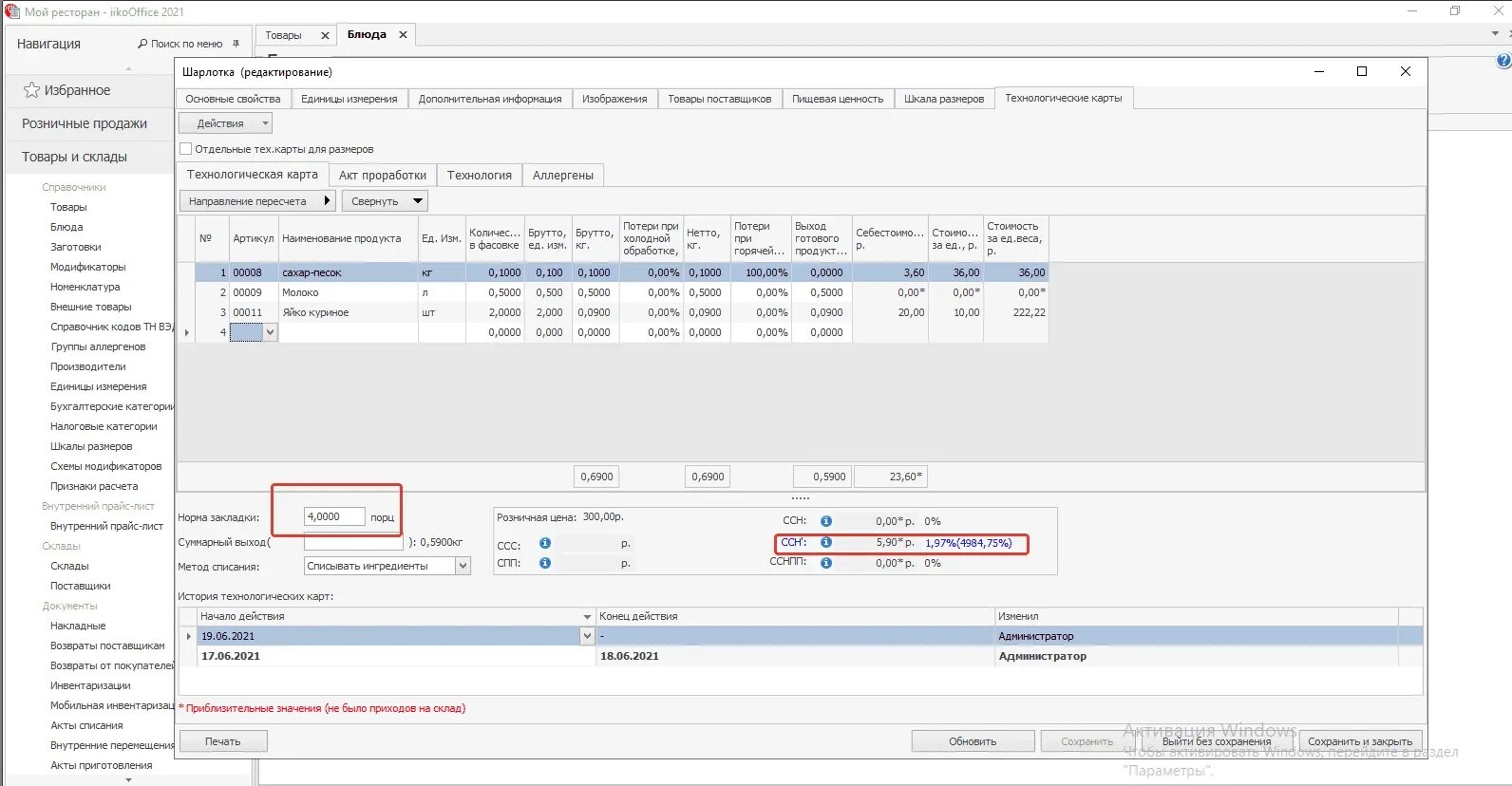This screenshot has height=786, width=1512.
Task: Open article dropdown in row 4
Action: point(270,332)
